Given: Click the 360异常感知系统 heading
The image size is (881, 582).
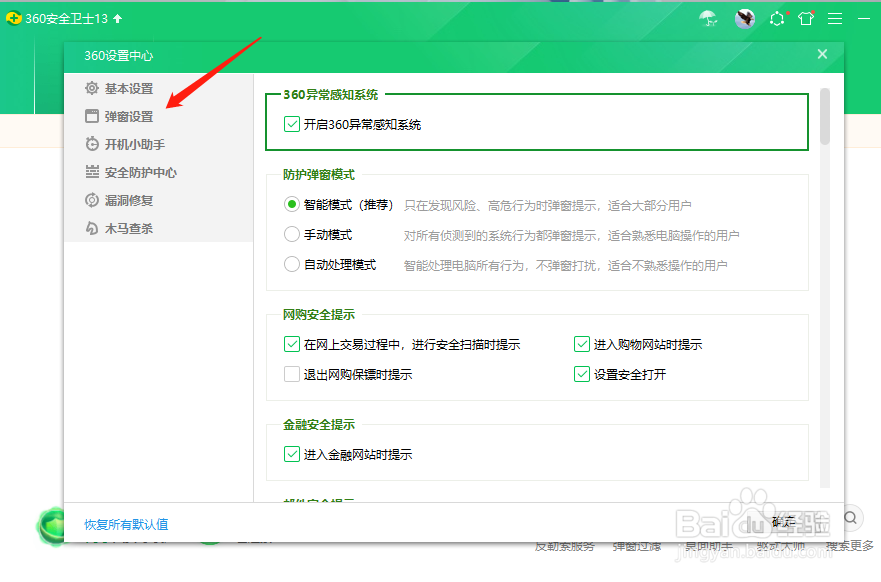Looking at the screenshot, I should [330, 94].
